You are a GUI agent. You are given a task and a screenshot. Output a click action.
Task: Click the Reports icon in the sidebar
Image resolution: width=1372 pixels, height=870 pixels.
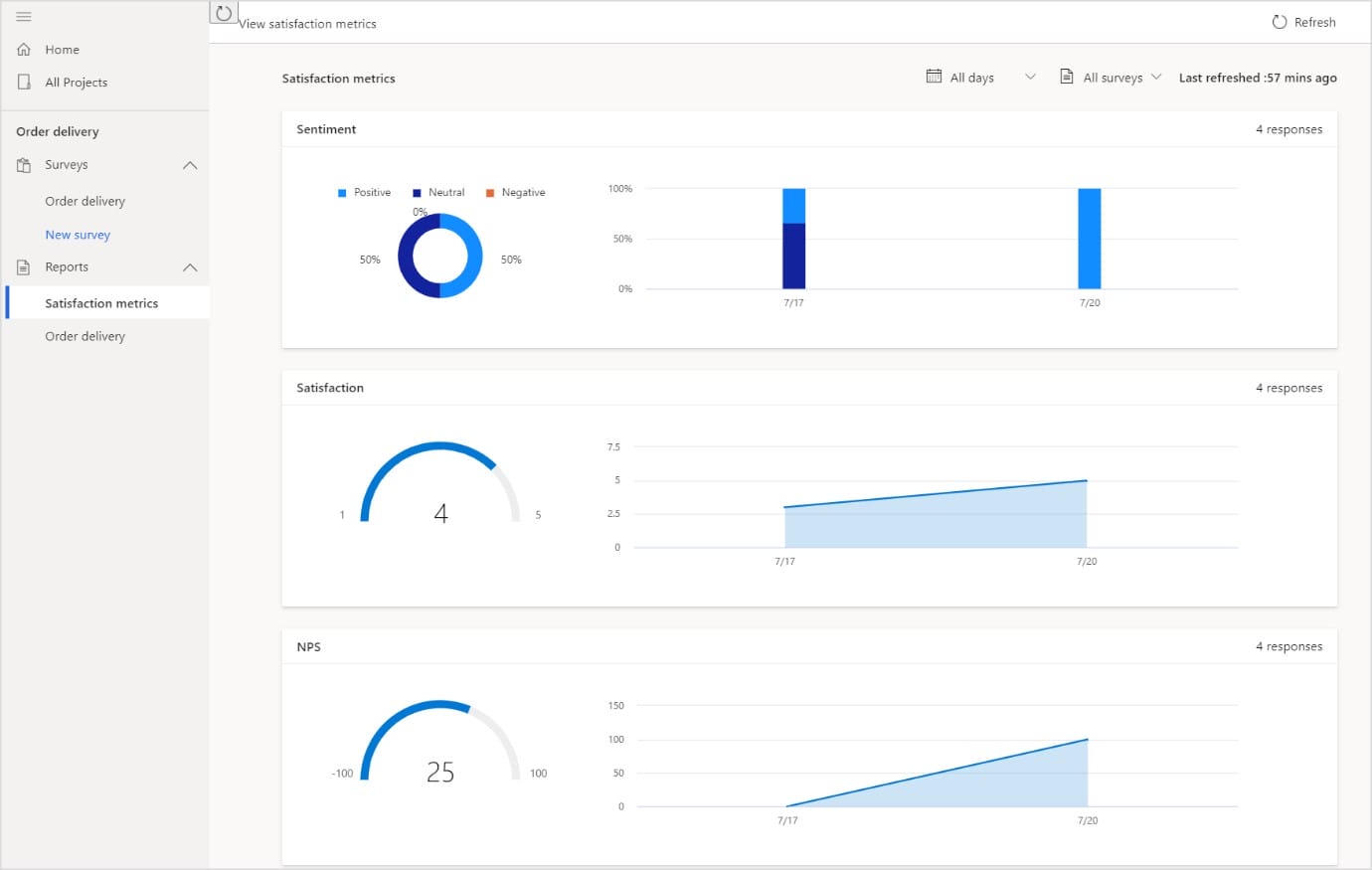[24, 266]
